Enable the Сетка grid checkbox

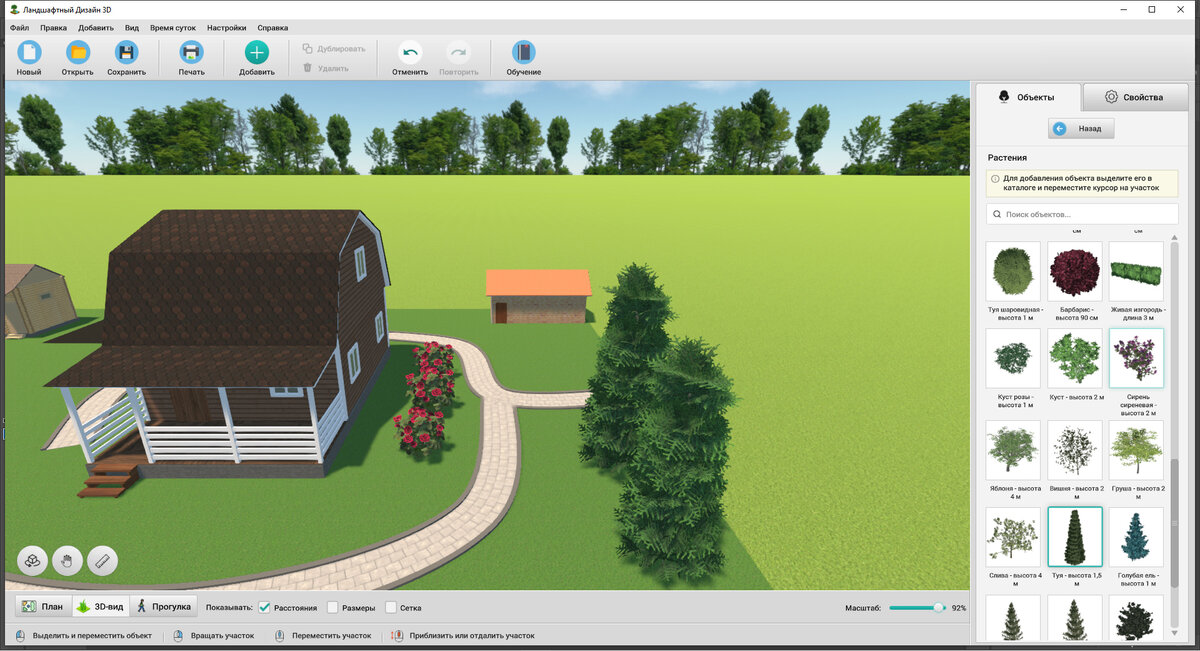pyautogui.click(x=391, y=608)
